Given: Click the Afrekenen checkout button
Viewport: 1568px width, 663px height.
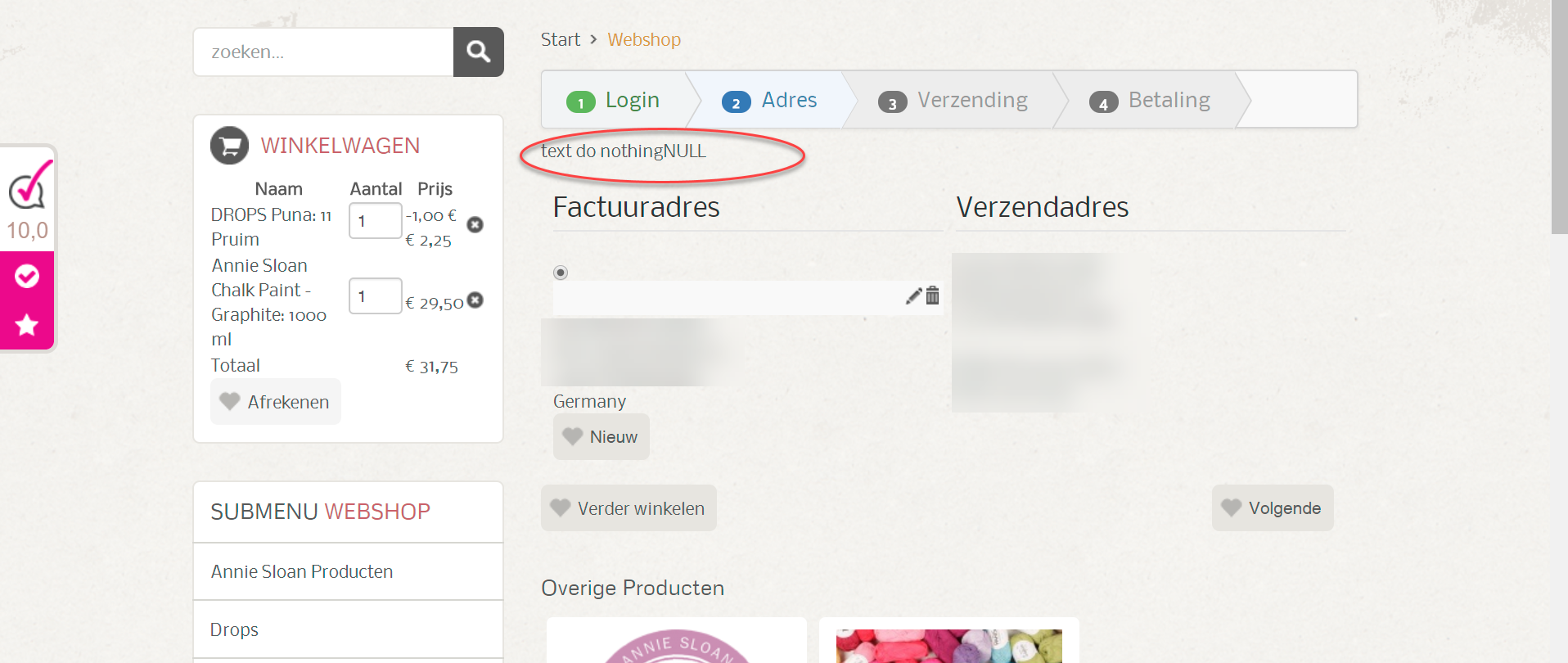Looking at the screenshot, I should click(x=276, y=402).
